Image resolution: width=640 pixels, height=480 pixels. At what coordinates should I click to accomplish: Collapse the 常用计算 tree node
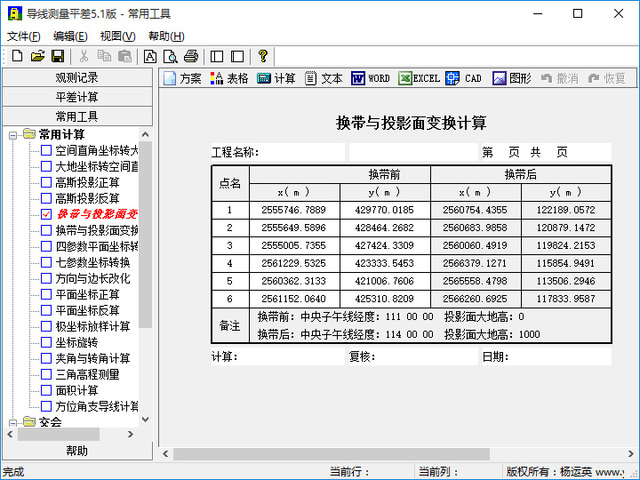pos(13,135)
